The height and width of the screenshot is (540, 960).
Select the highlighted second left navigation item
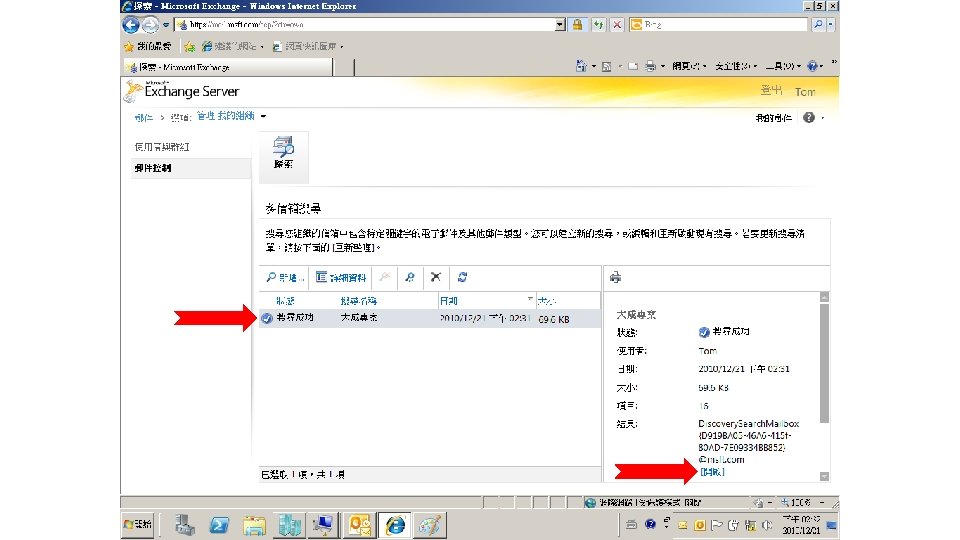pos(190,168)
